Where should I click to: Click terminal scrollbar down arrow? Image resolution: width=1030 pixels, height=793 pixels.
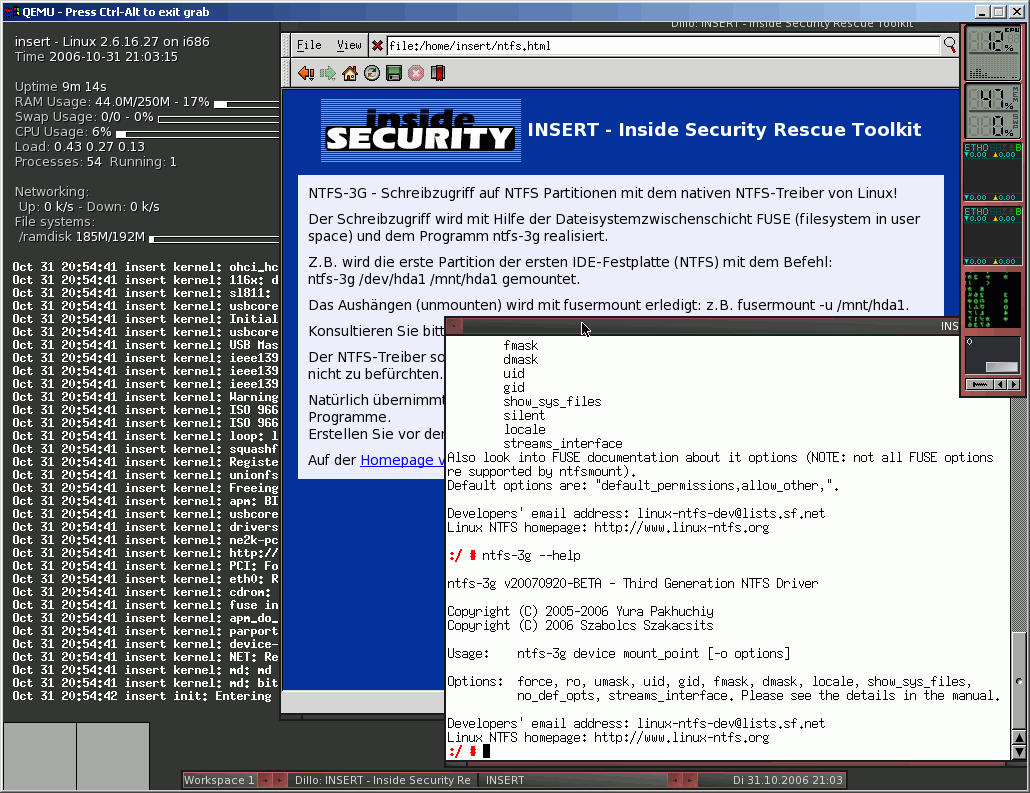coord(1019,752)
